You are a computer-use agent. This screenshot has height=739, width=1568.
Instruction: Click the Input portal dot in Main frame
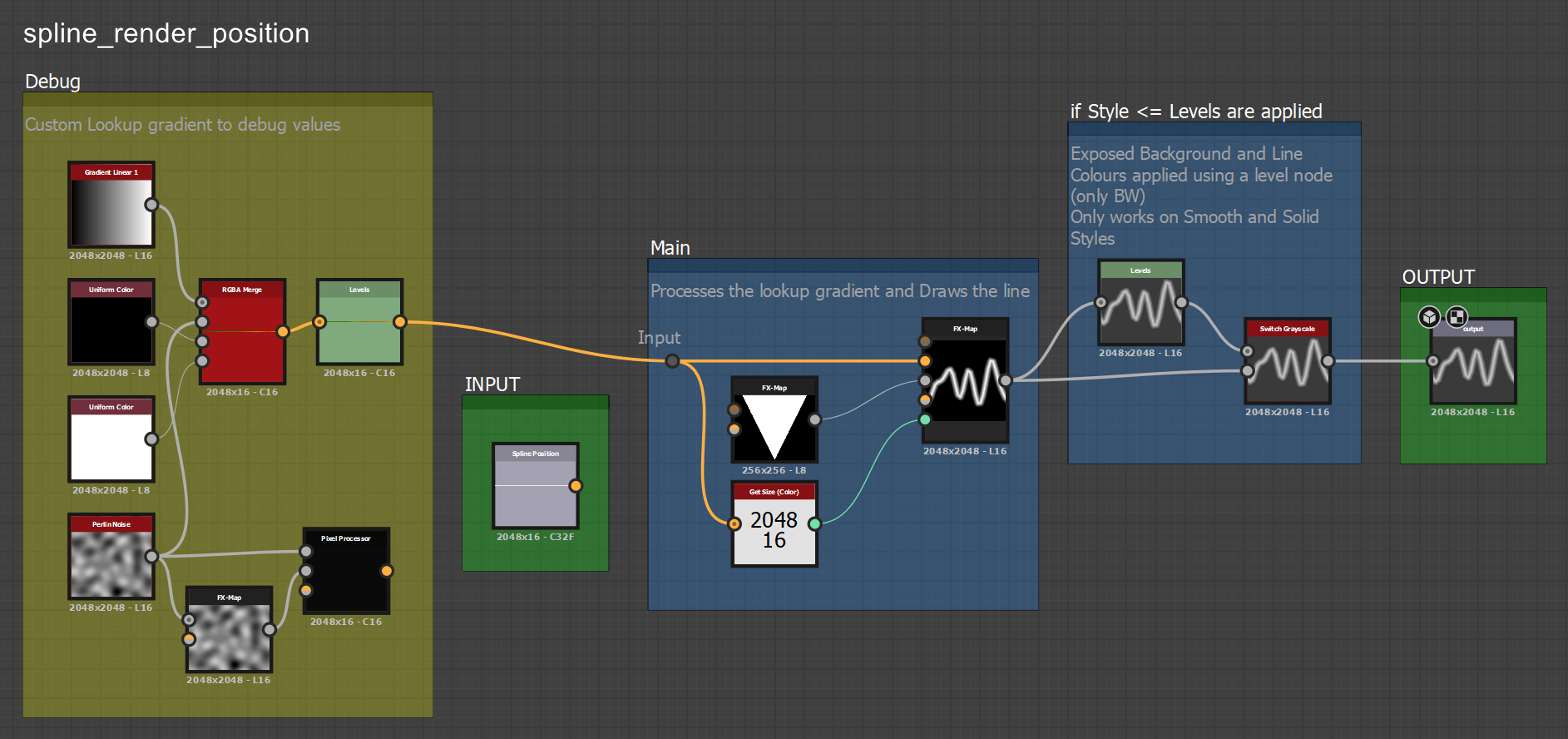click(672, 361)
